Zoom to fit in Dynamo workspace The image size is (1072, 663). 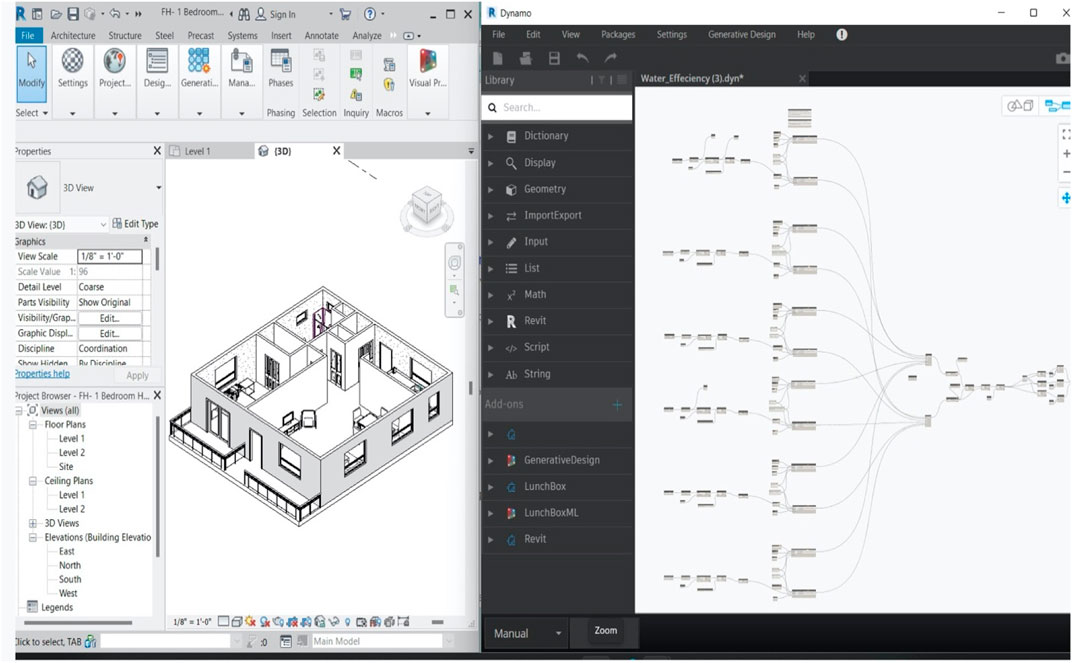[1066, 135]
